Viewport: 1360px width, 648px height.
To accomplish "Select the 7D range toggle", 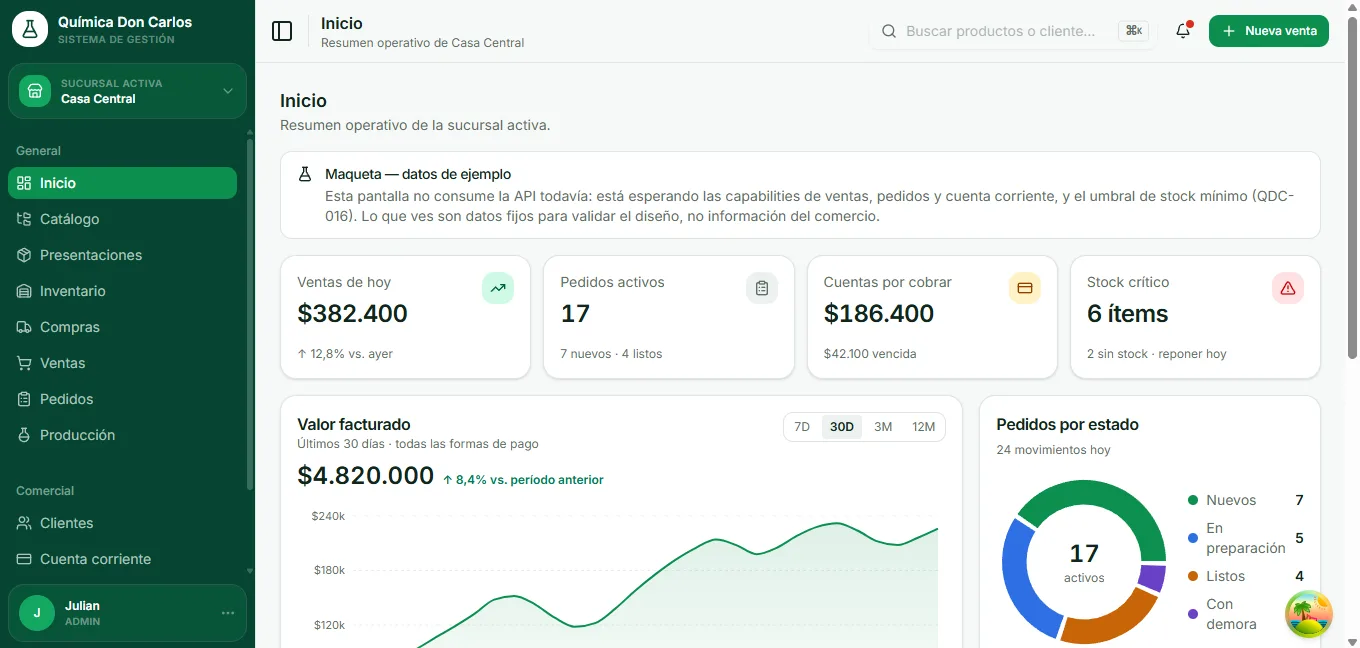I will coord(802,427).
